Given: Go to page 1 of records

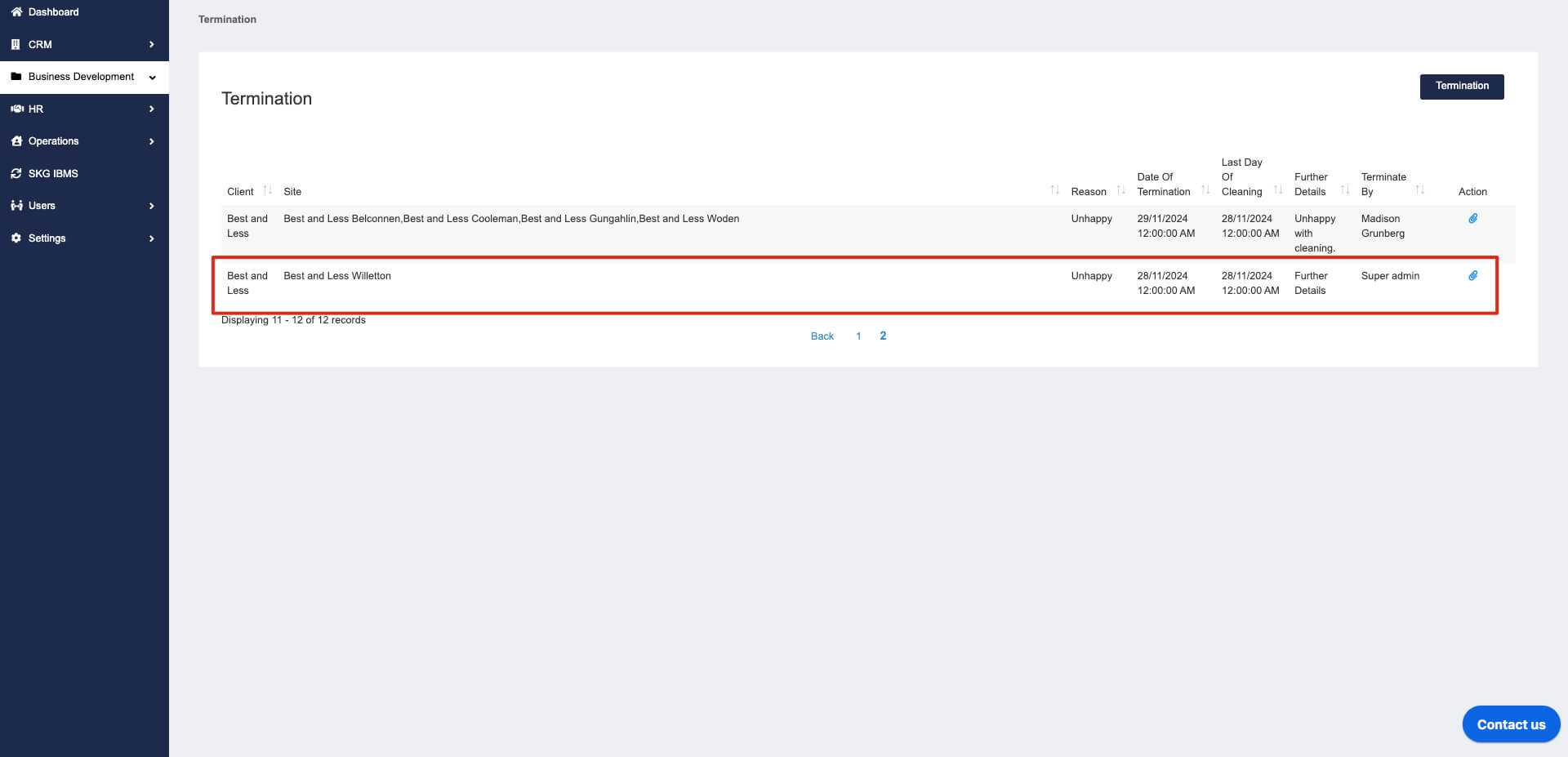Looking at the screenshot, I should tap(858, 336).
